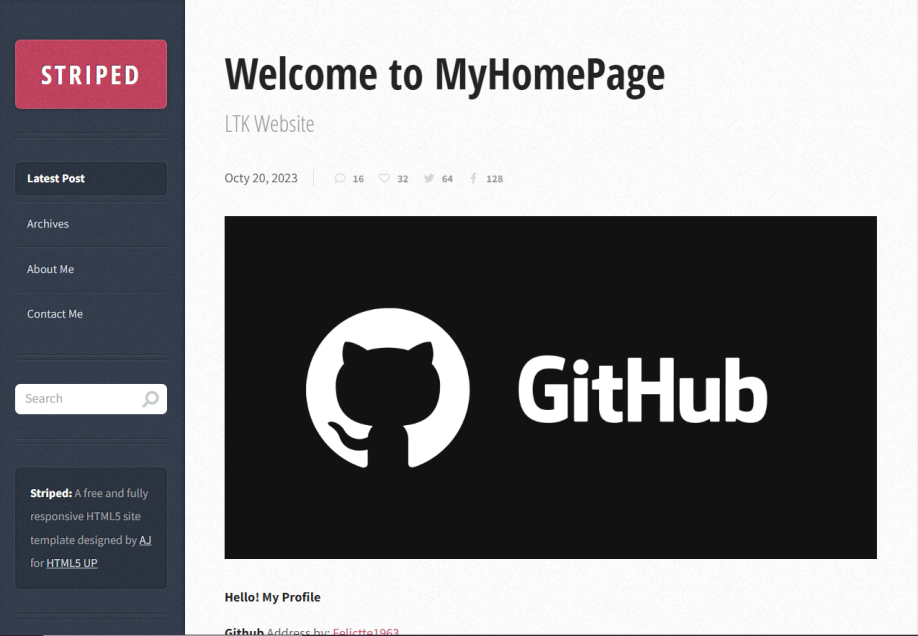Viewport: 918px width, 636px height.
Task: Click the comments bubble icon
Action: pos(340,178)
